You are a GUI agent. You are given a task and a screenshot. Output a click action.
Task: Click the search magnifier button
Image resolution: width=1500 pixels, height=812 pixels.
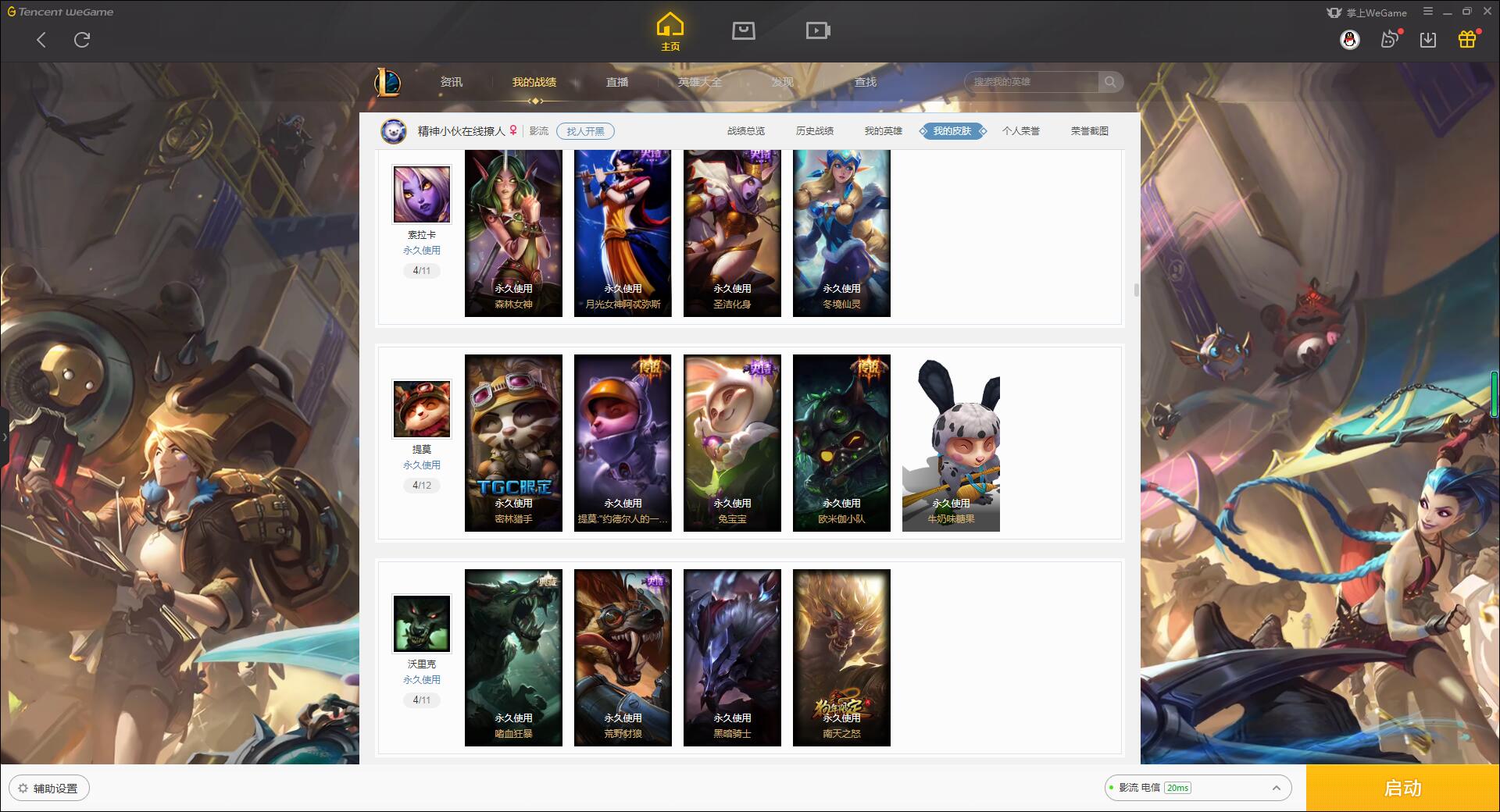(x=1110, y=82)
